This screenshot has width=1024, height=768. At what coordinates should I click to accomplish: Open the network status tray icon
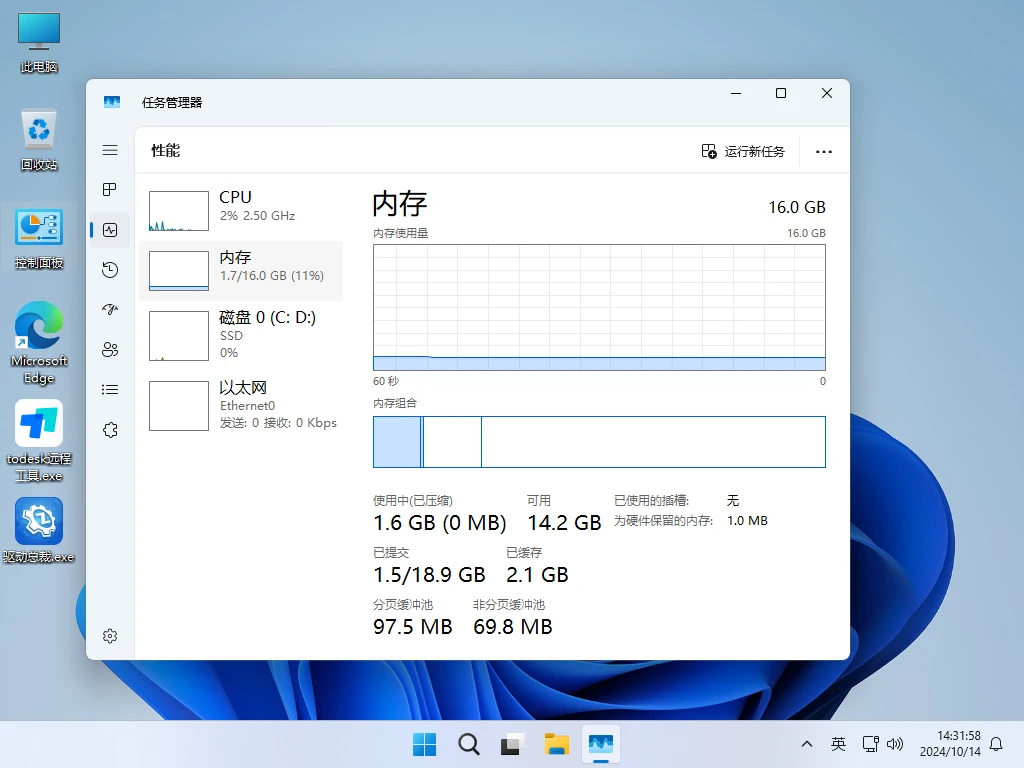(x=871, y=744)
